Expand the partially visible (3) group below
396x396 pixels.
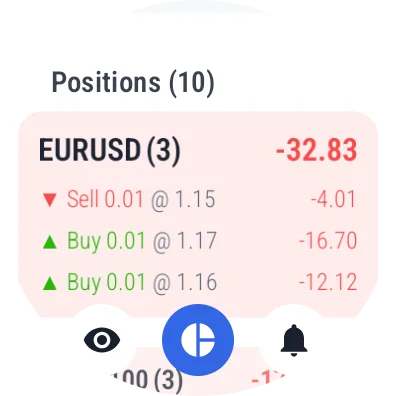[x=147, y=380]
